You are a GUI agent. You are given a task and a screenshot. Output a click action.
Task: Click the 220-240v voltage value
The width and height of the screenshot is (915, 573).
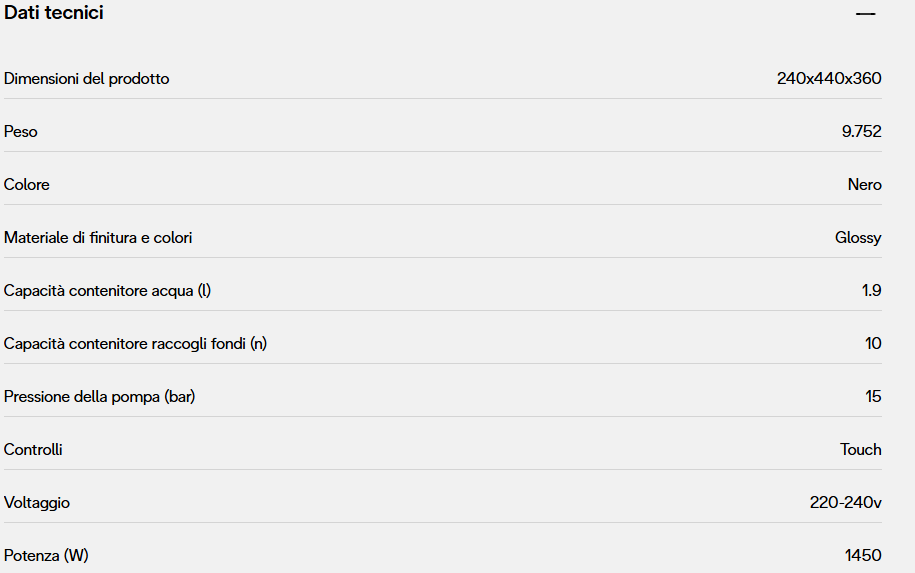pos(845,502)
